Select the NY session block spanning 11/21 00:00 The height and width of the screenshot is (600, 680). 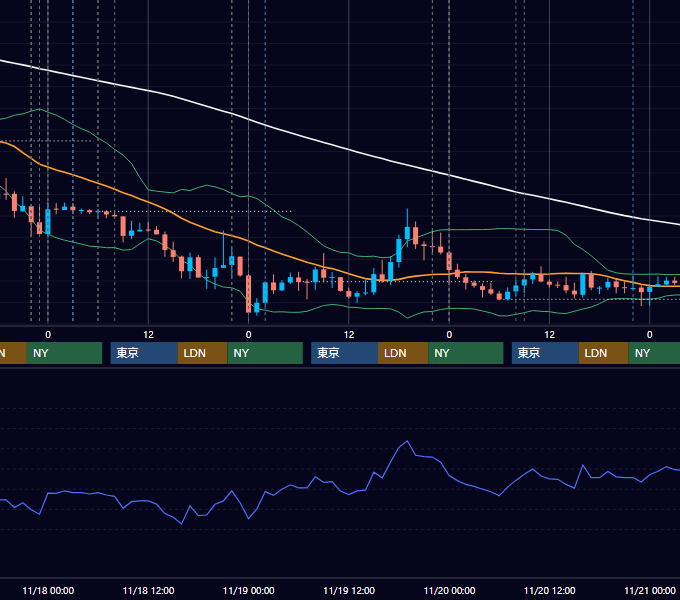[x=654, y=353]
